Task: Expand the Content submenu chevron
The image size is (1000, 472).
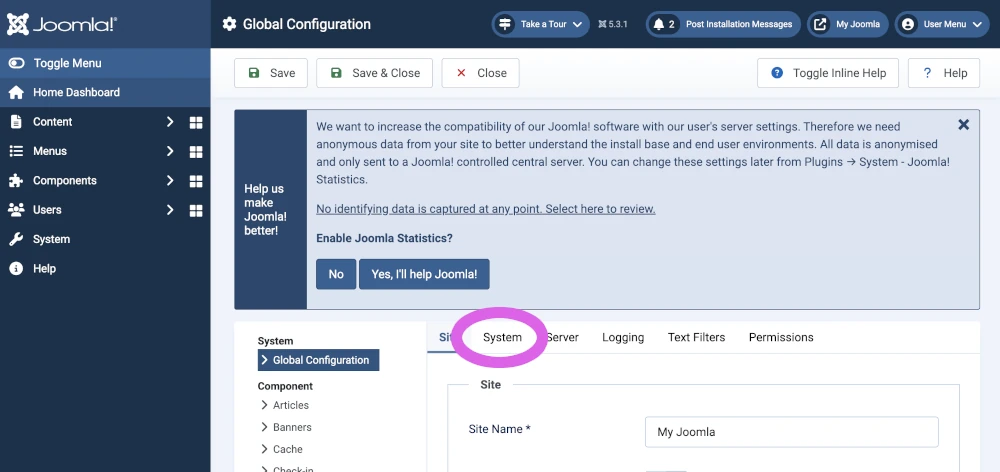Action: [x=170, y=122]
